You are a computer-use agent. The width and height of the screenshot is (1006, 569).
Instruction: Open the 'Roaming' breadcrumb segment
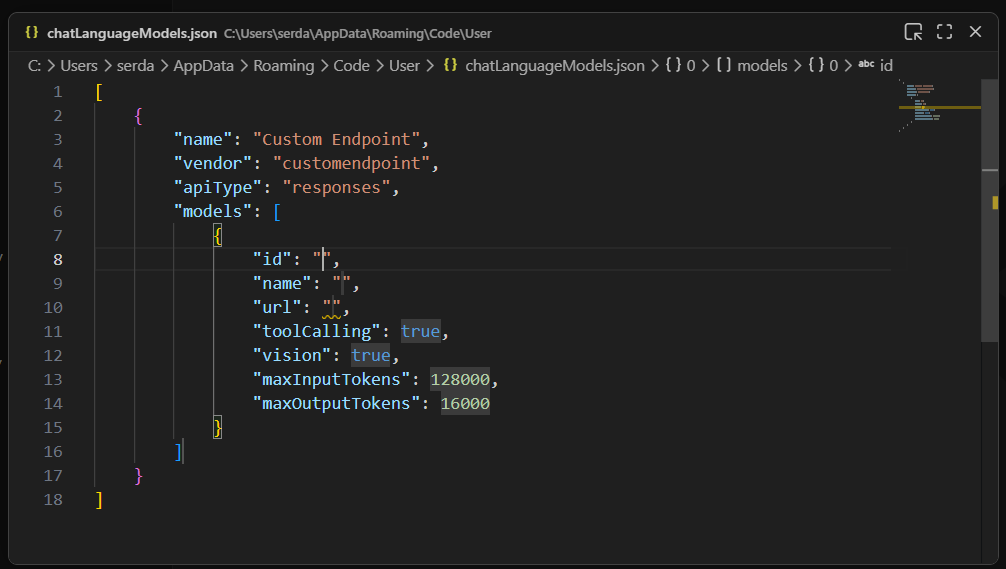[x=284, y=65]
